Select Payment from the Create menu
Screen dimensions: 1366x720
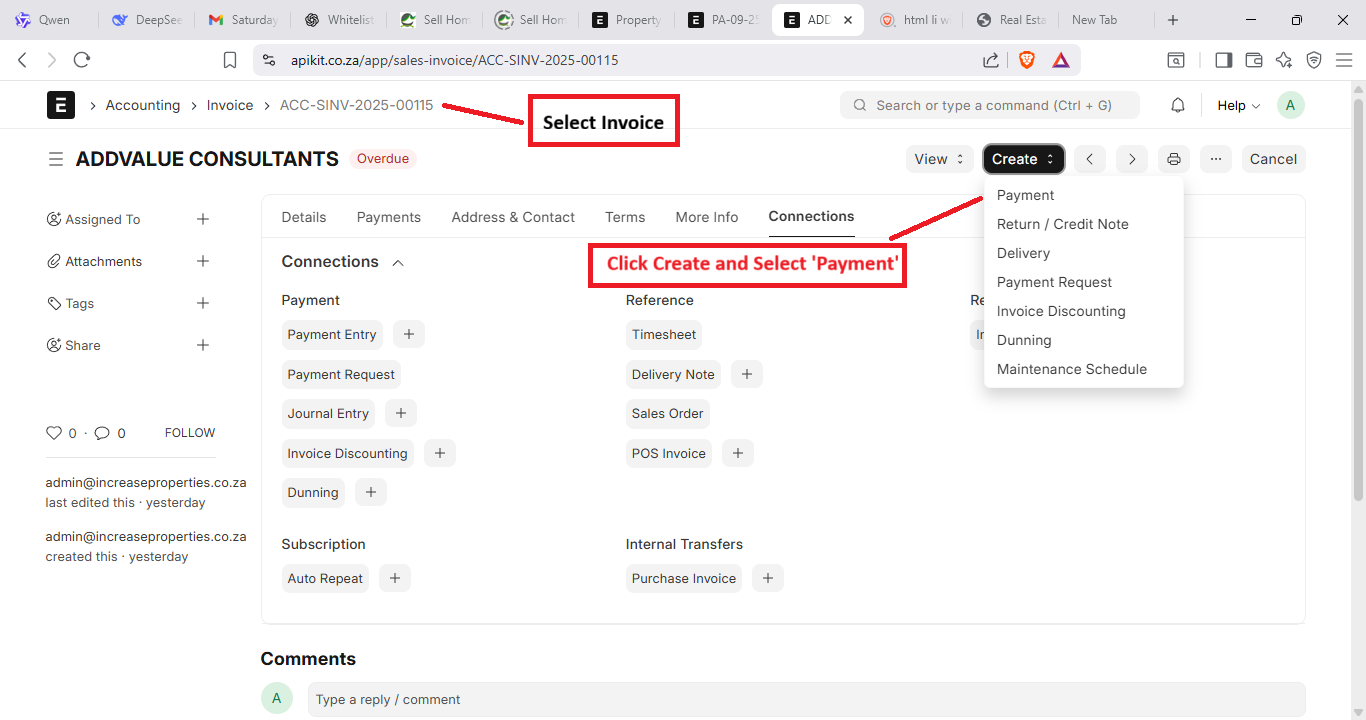(x=1025, y=195)
